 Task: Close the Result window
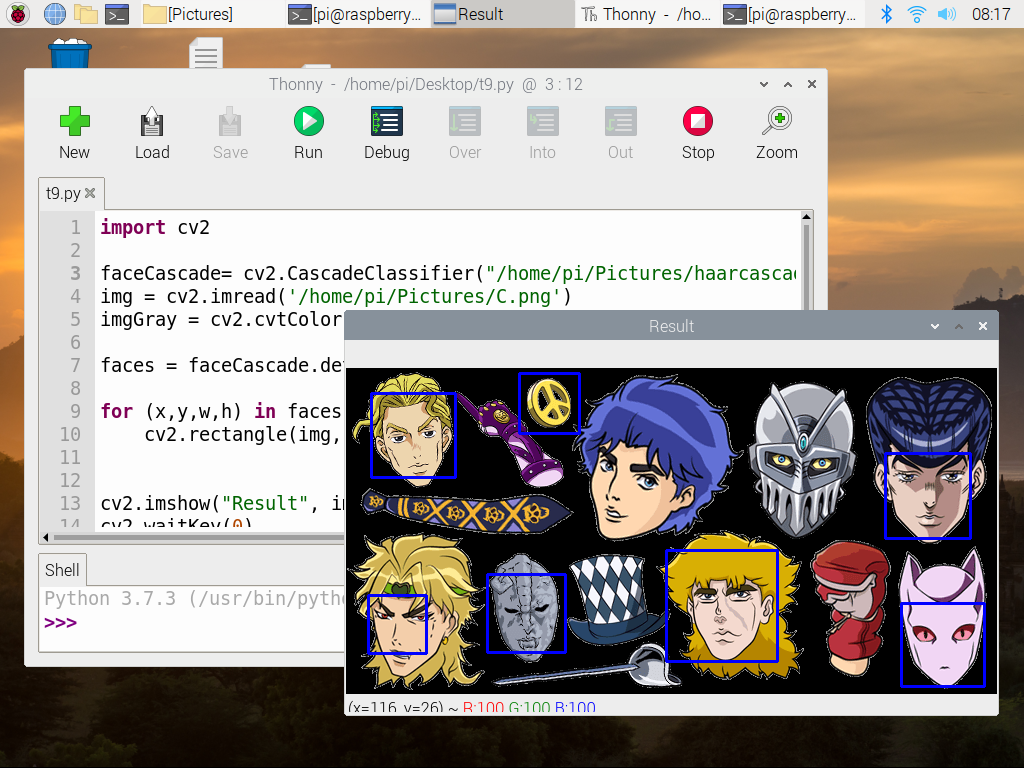coord(983,326)
